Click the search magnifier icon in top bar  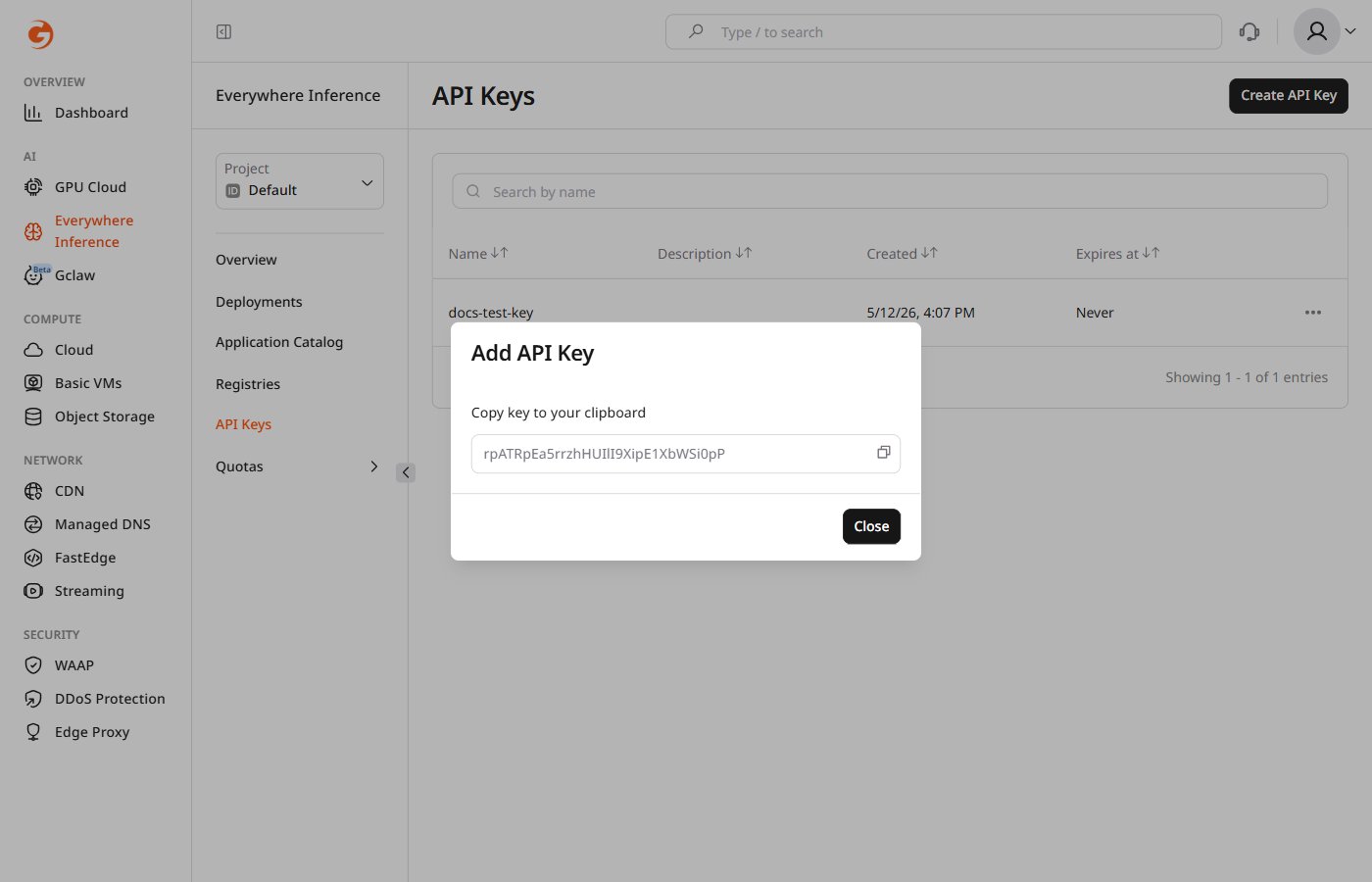696,32
